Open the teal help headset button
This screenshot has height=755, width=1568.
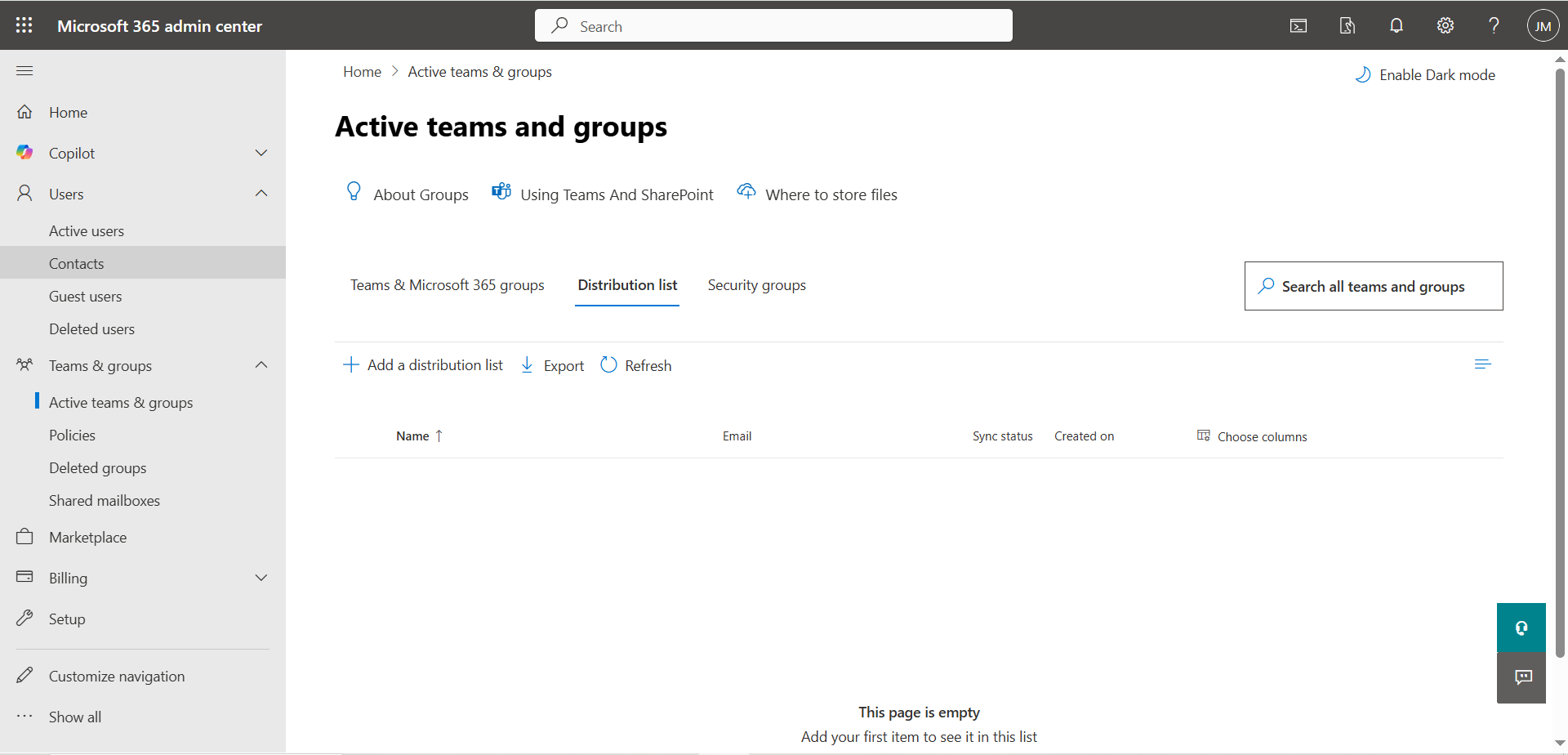[x=1521, y=628]
